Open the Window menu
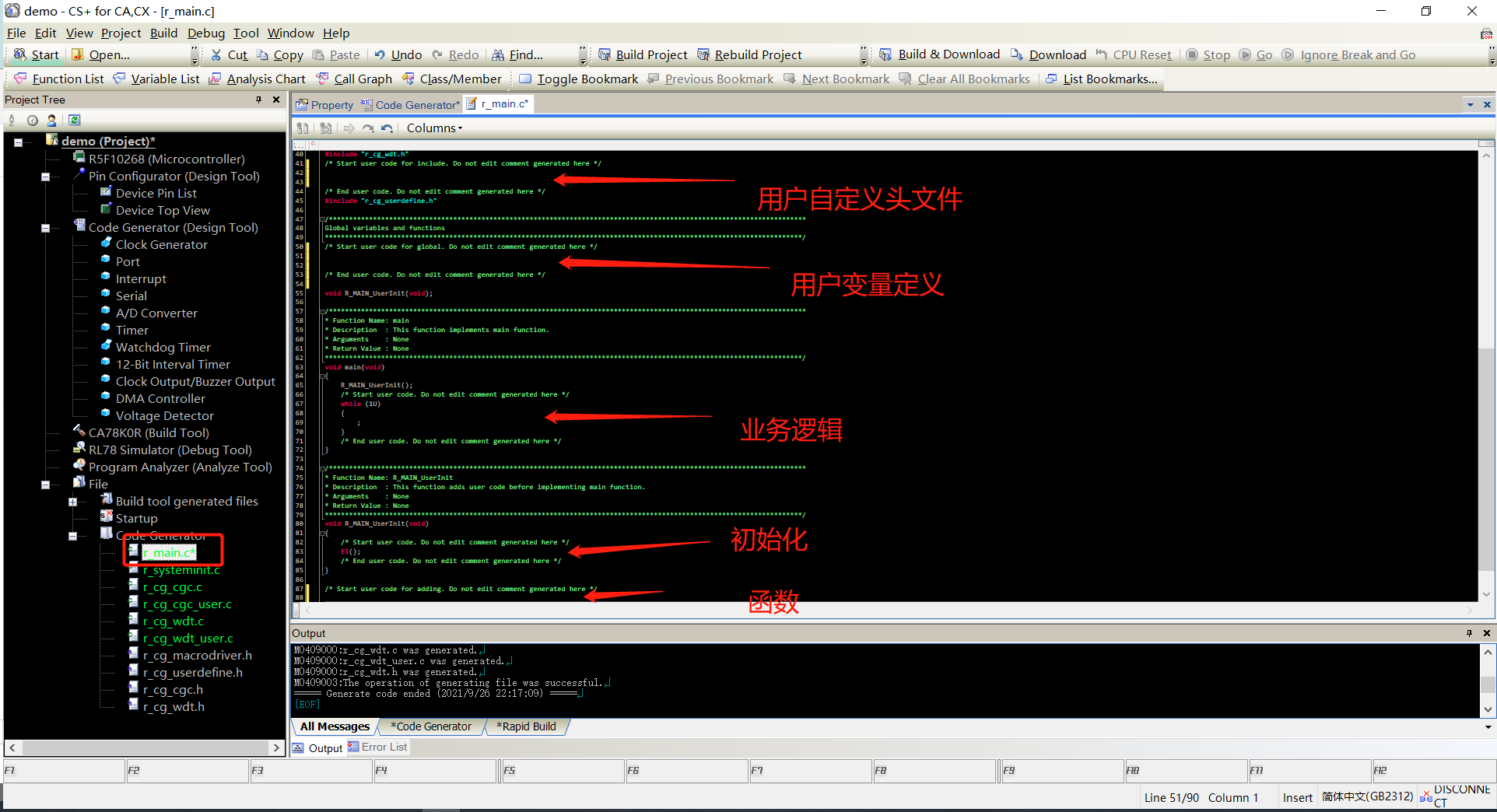This screenshot has height=812, width=1497. tap(290, 33)
